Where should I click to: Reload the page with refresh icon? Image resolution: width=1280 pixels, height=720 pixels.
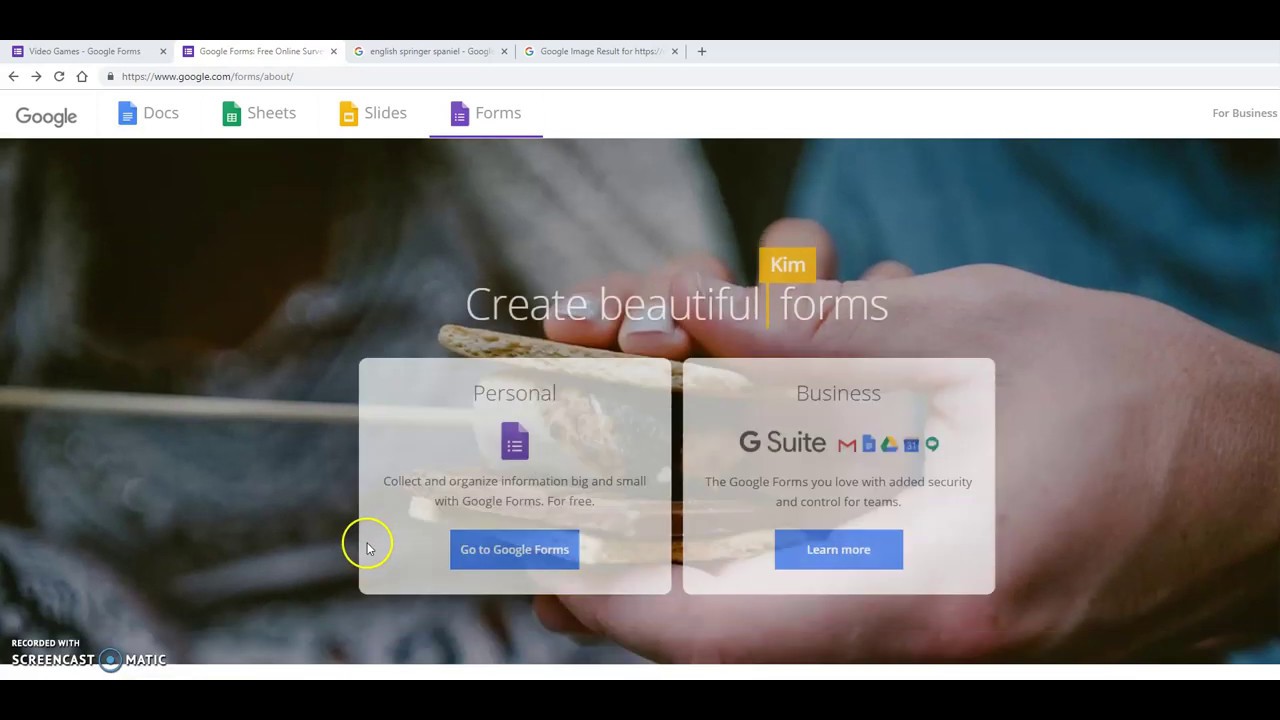point(59,76)
